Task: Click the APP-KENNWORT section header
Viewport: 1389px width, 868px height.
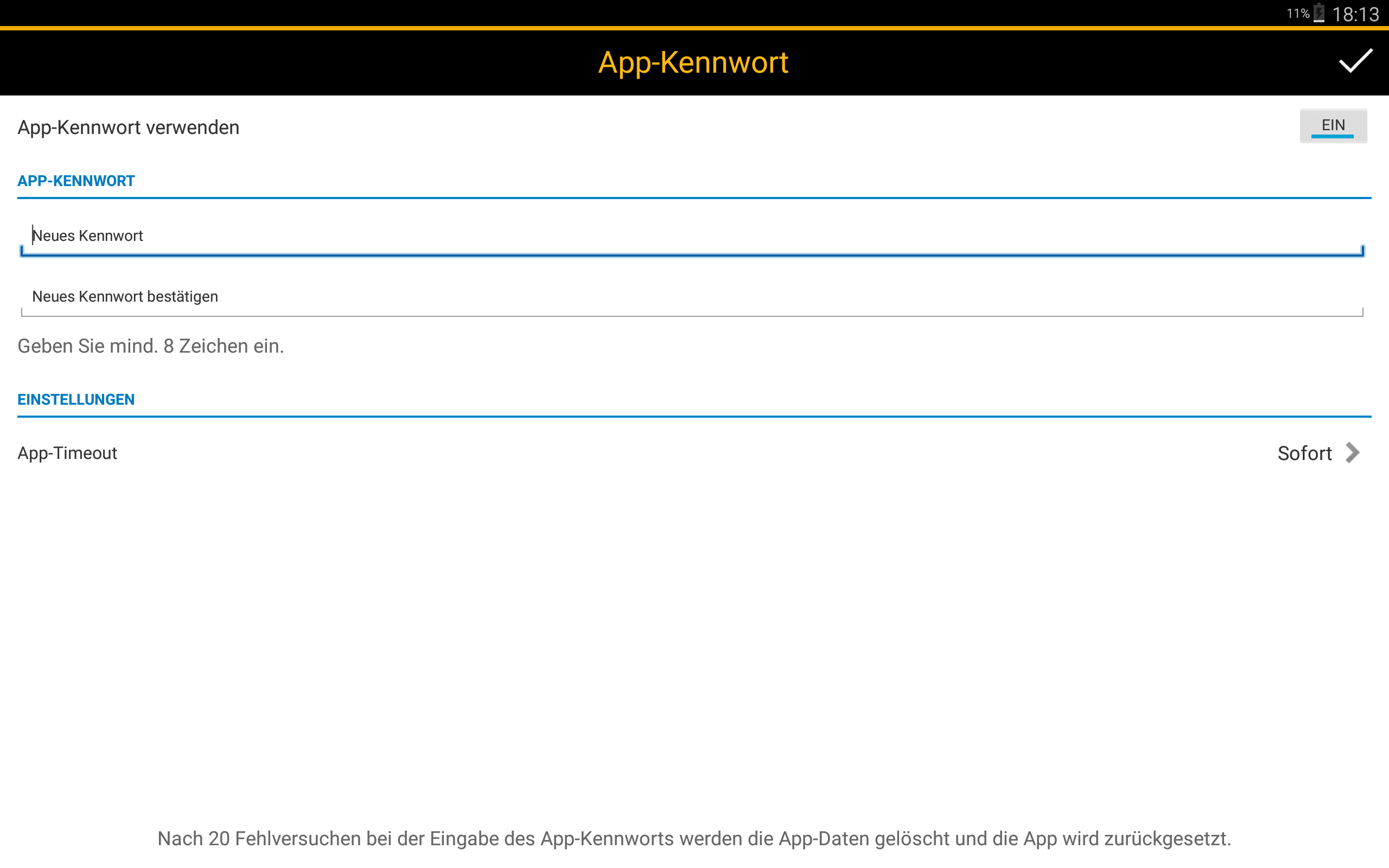Action: 77,181
